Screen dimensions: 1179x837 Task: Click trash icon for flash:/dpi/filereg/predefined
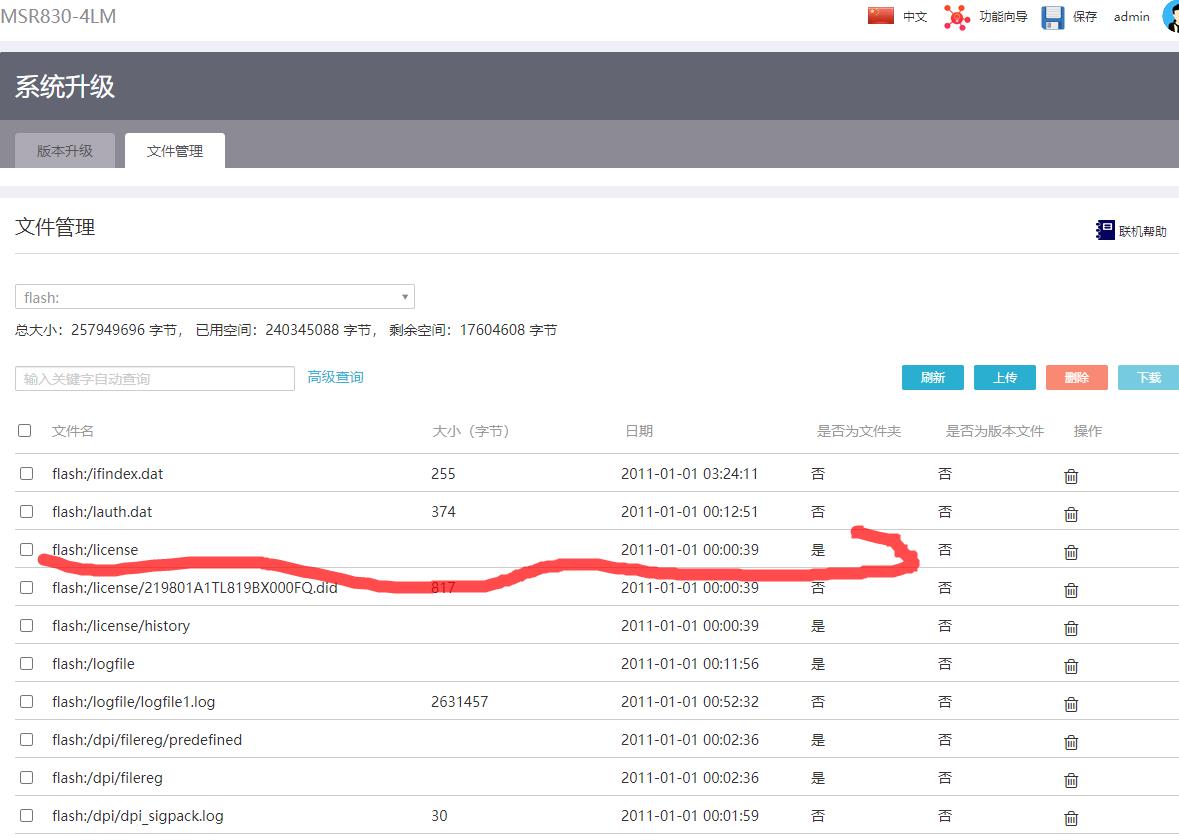click(1071, 742)
